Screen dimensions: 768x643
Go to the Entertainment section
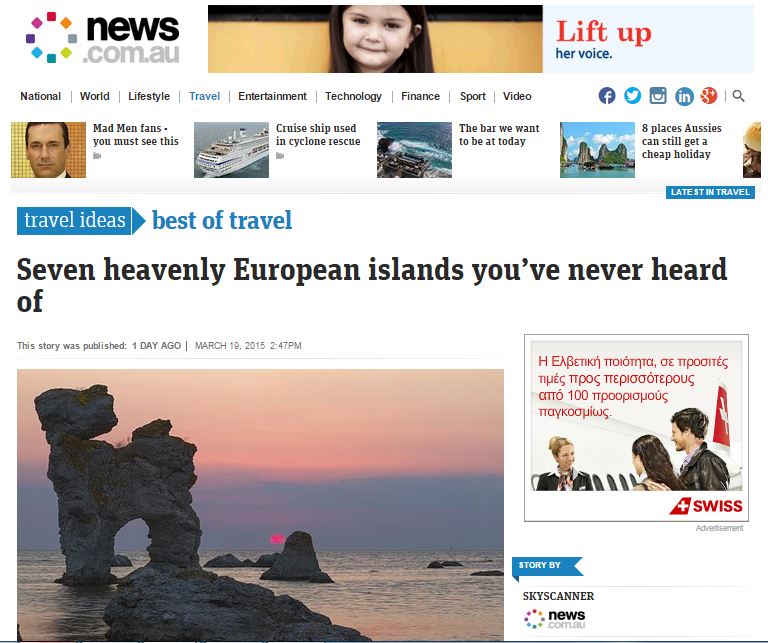272,96
